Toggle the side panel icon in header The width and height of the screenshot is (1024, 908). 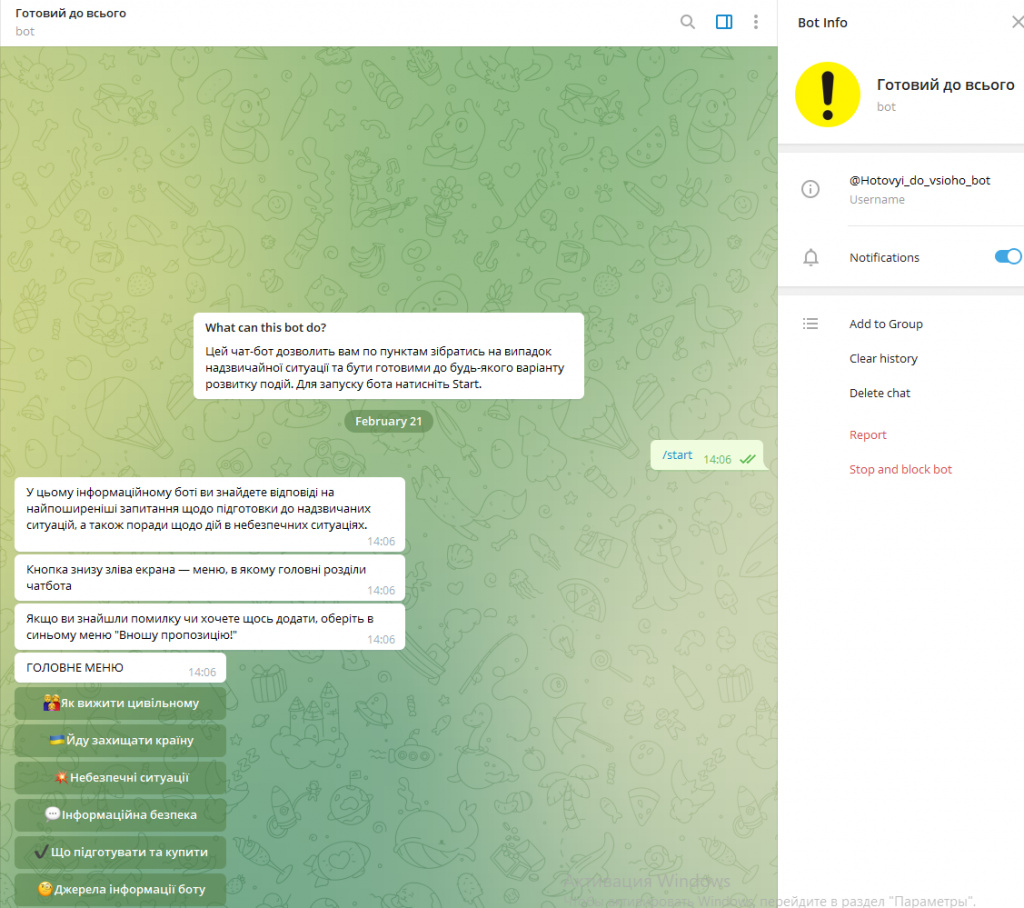coord(724,22)
